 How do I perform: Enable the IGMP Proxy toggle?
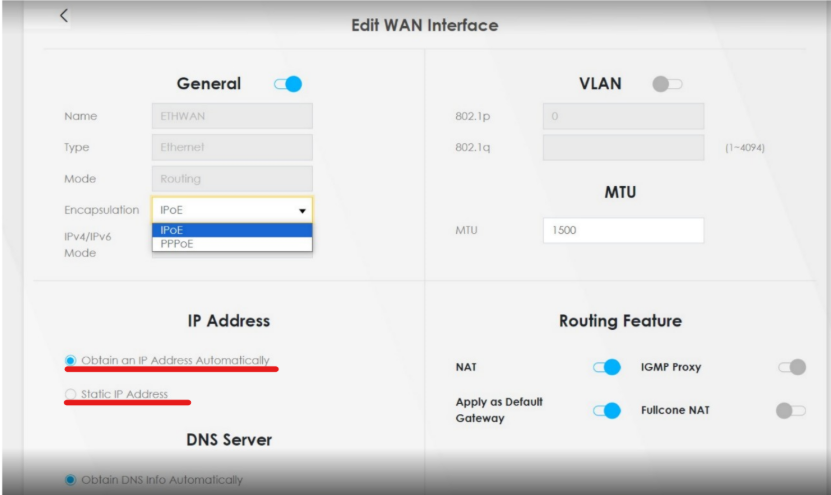[x=792, y=367]
